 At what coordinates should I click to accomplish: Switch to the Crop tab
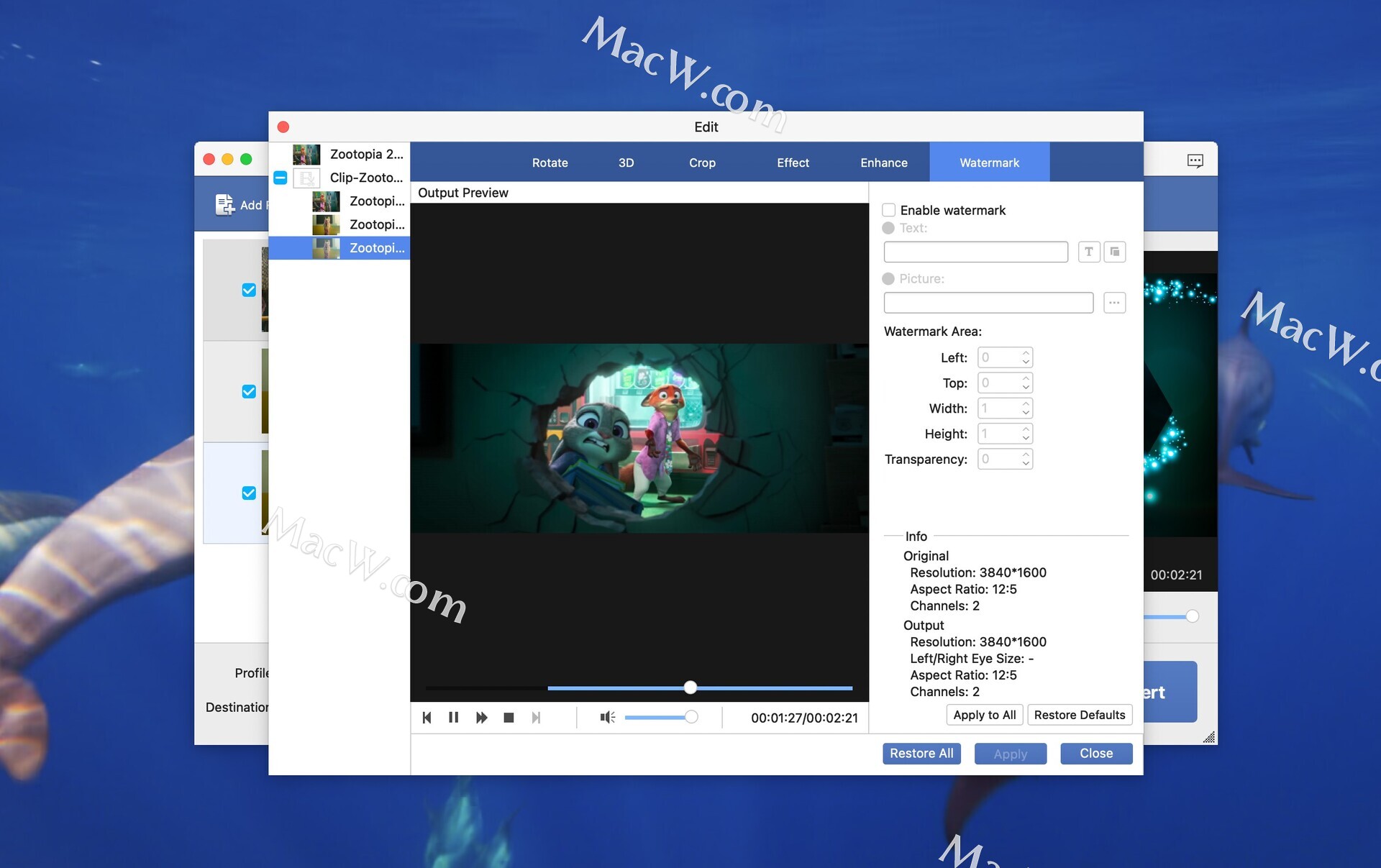pos(701,163)
